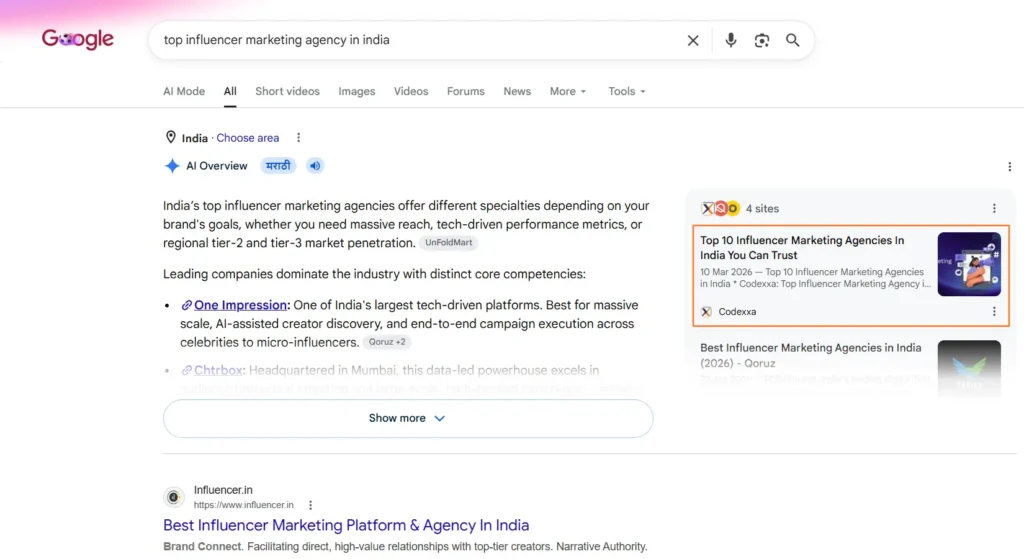This screenshot has width=1024, height=559.
Task: Open Top 10 Influencer Marketing Agencies article
Action: (802, 248)
